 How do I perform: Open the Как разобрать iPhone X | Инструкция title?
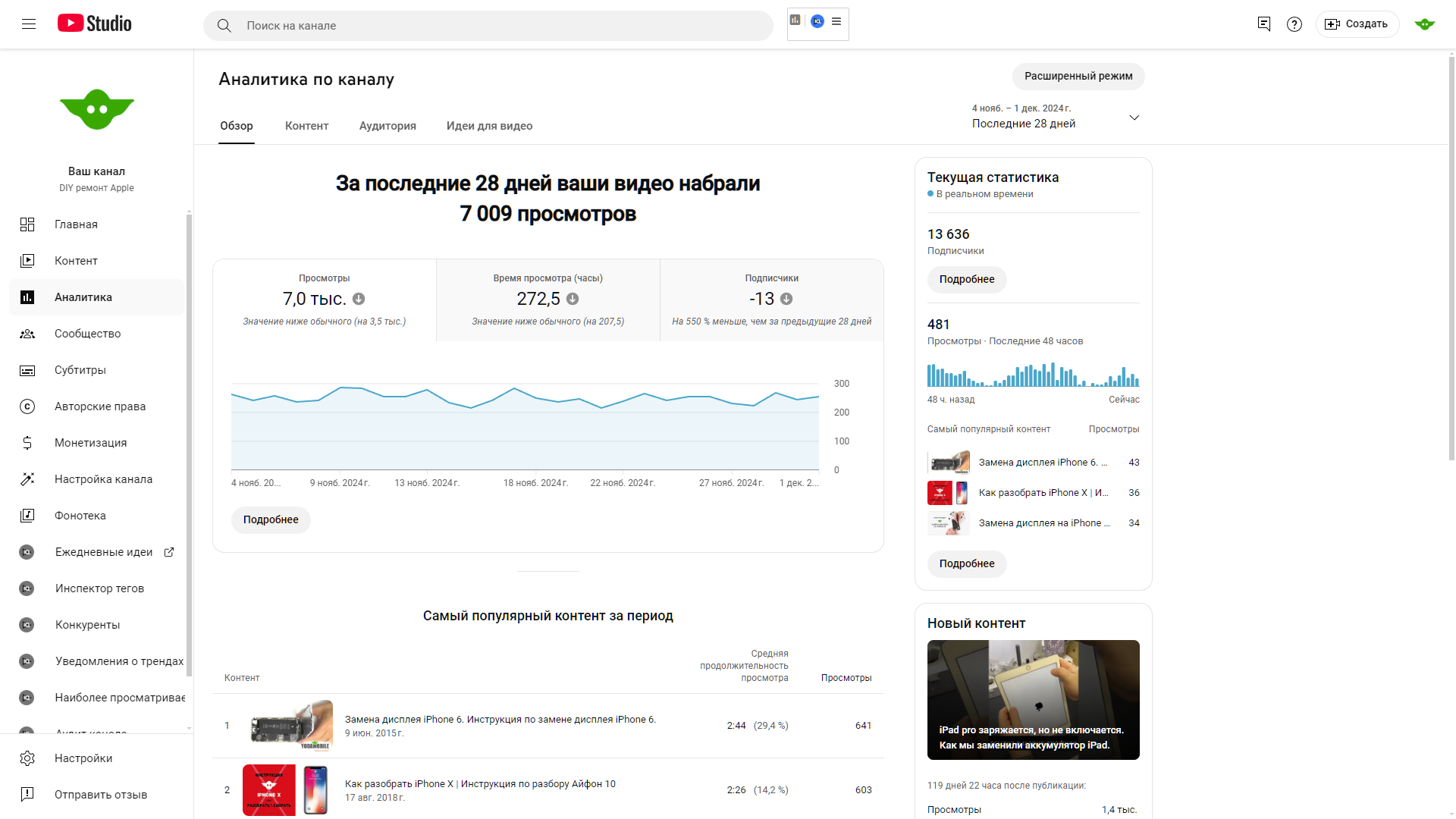tap(480, 784)
